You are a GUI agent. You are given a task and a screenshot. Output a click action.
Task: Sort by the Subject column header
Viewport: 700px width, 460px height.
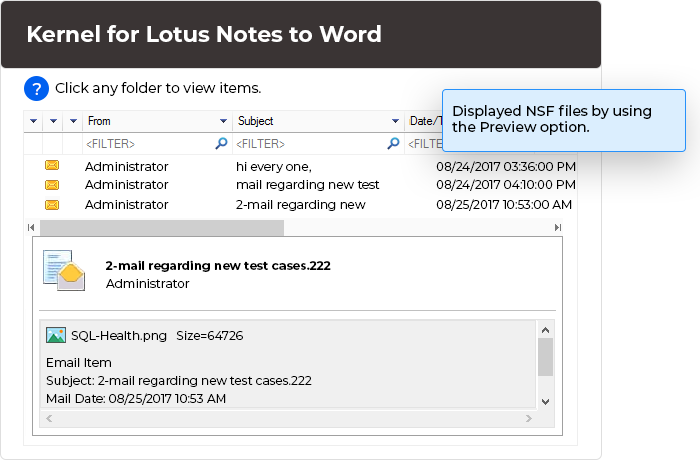255,121
